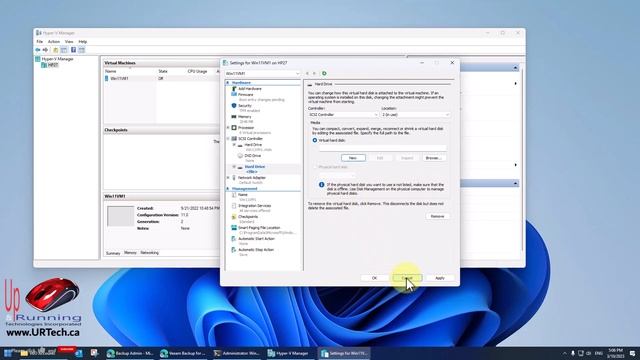Click Cancel in the Settings dialog

[407, 278]
